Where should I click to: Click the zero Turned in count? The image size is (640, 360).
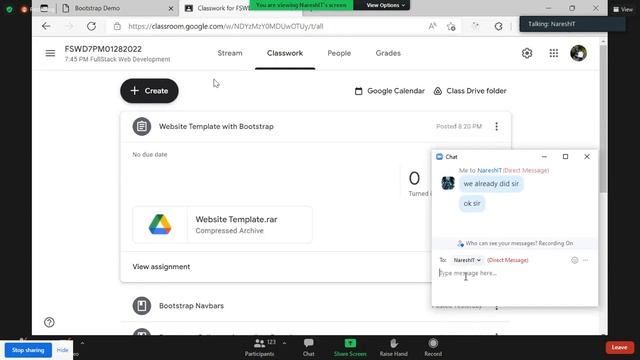click(x=414, y=178)
